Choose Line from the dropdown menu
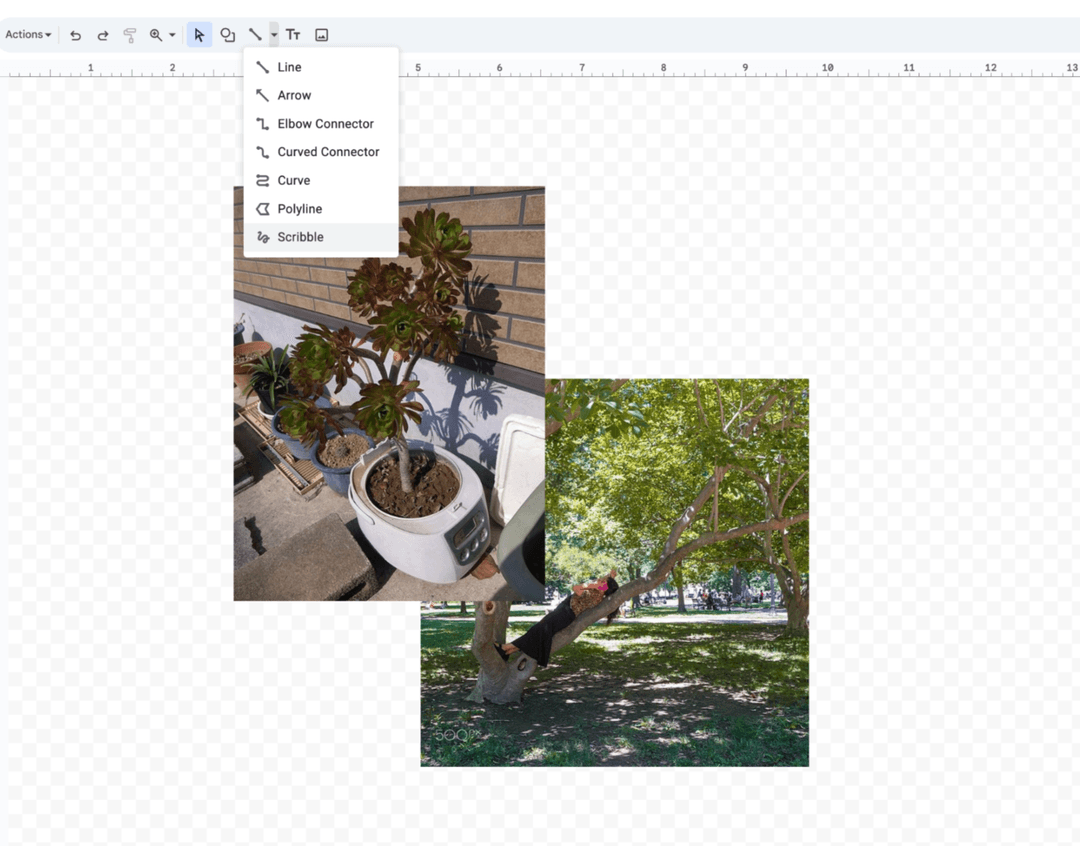 coord(289,67)
